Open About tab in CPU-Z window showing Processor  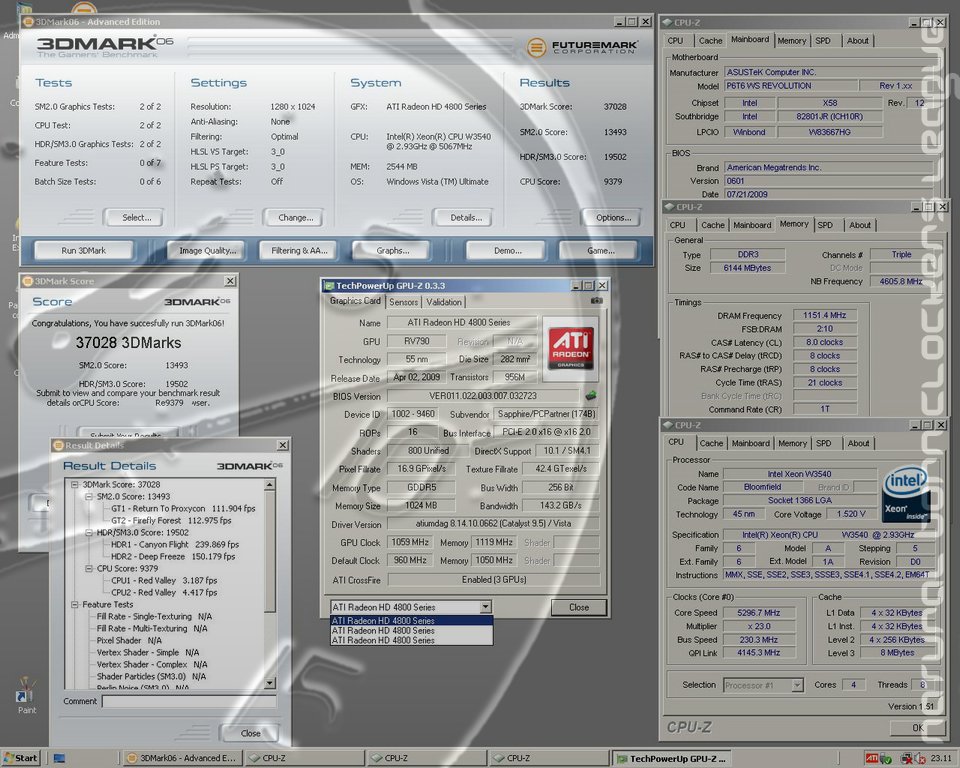858,443
